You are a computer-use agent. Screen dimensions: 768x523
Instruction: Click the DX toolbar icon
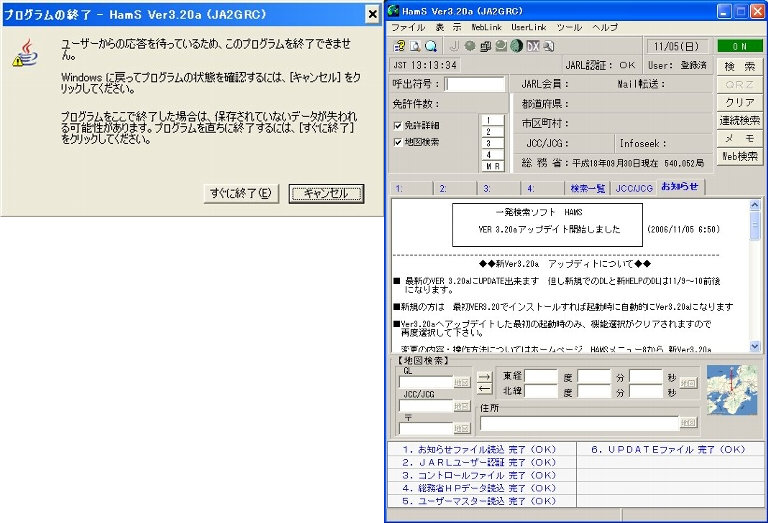[532, 46]
